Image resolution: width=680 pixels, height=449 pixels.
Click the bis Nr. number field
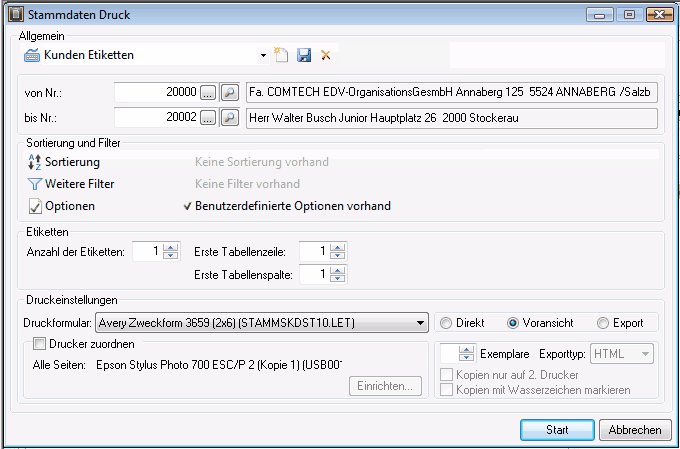point(157,117)
